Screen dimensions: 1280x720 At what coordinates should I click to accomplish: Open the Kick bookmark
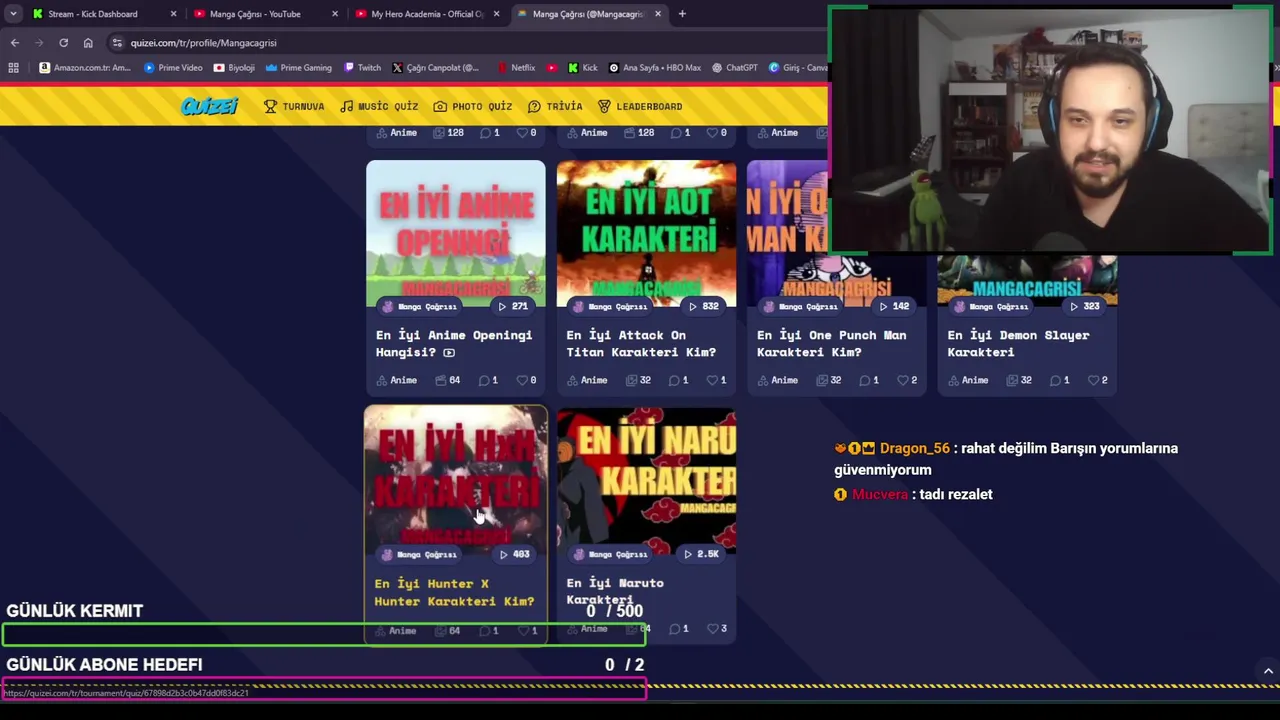coord(583,68)
